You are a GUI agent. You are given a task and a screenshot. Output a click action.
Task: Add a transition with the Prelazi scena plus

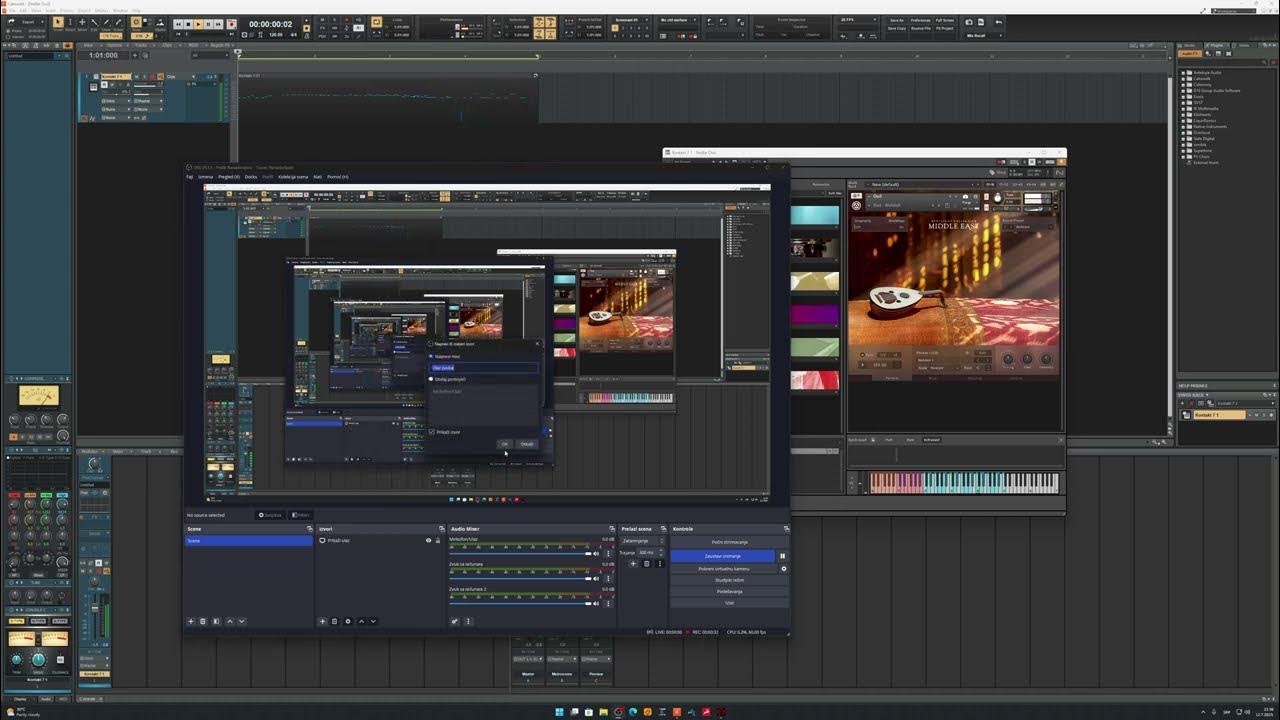point(633,563)
